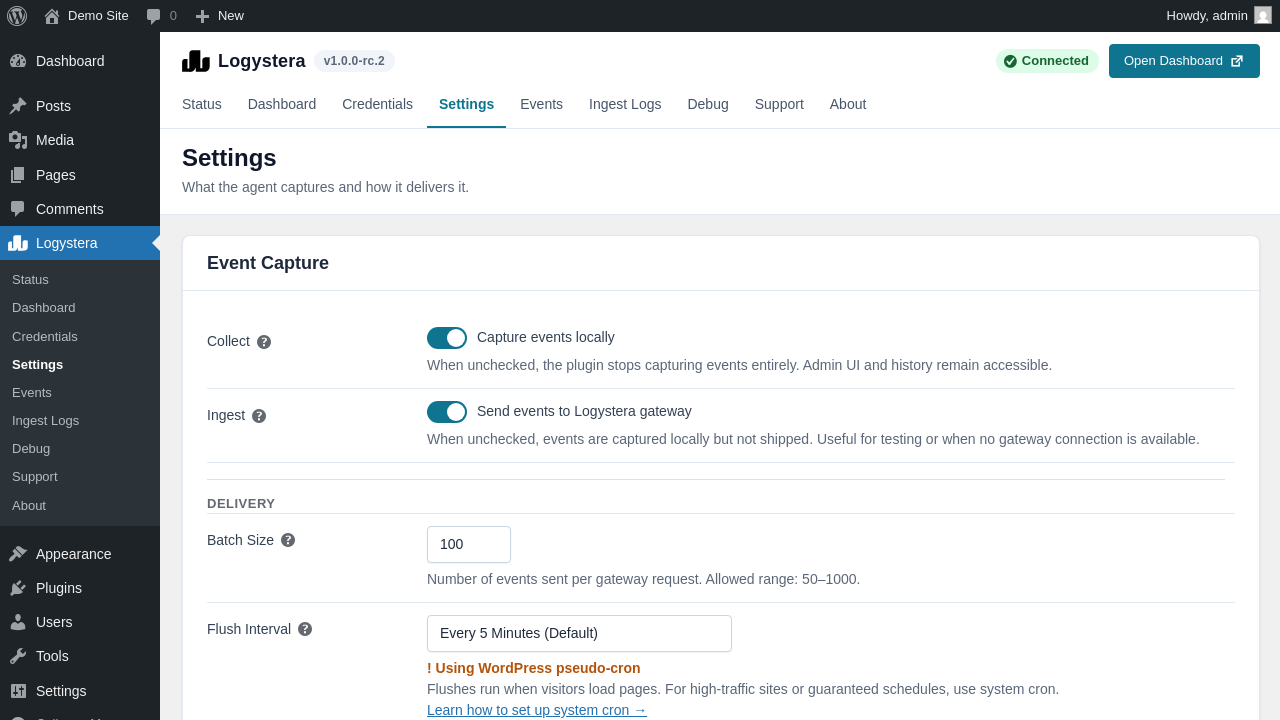Click the Batch Size input field

point(469,544)
